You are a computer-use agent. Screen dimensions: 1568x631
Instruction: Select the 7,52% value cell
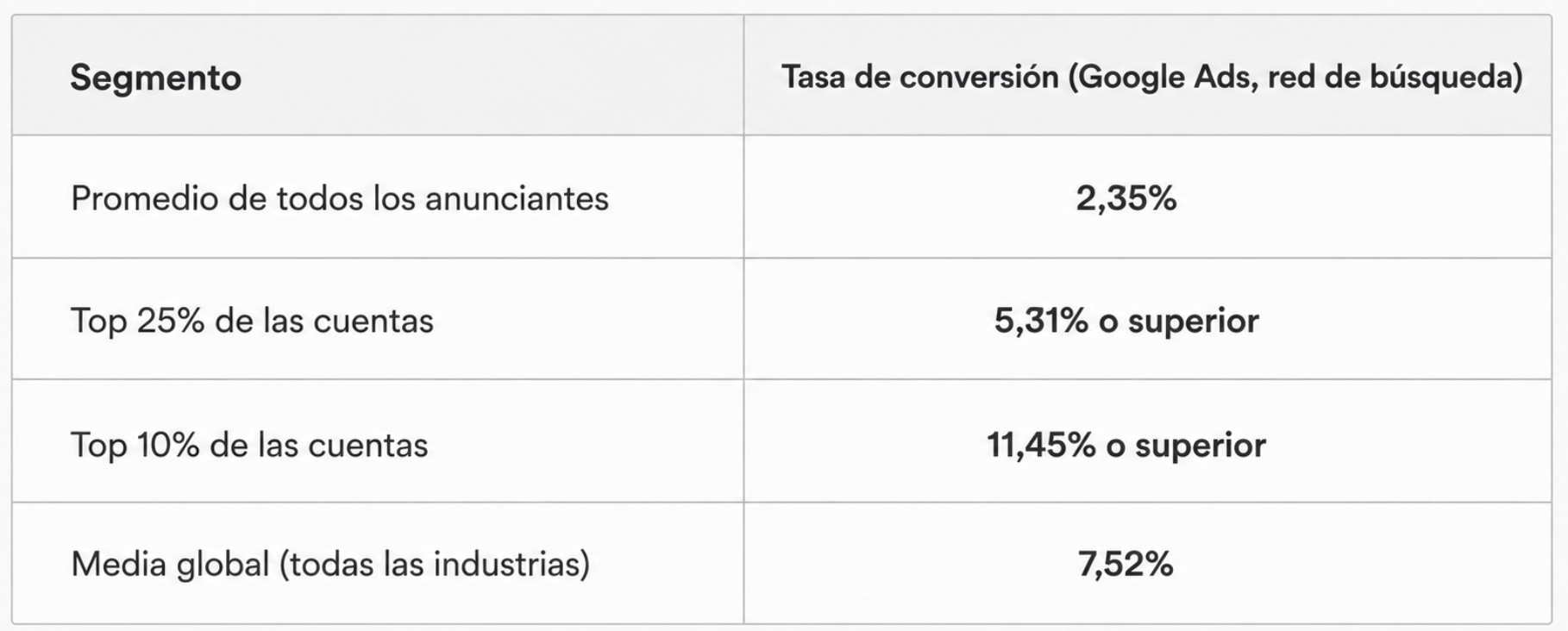pos(1147,564)
